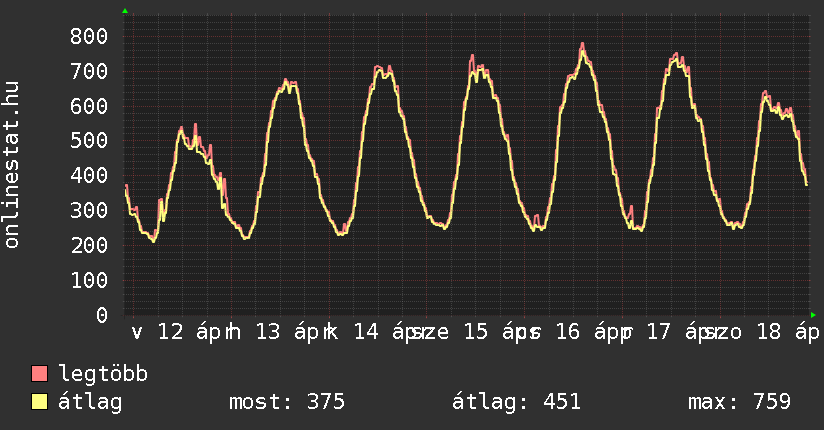Screen dimensions: 824x430
Task: Select the '16 ápr' date label
Action: [x=586, y=332]
